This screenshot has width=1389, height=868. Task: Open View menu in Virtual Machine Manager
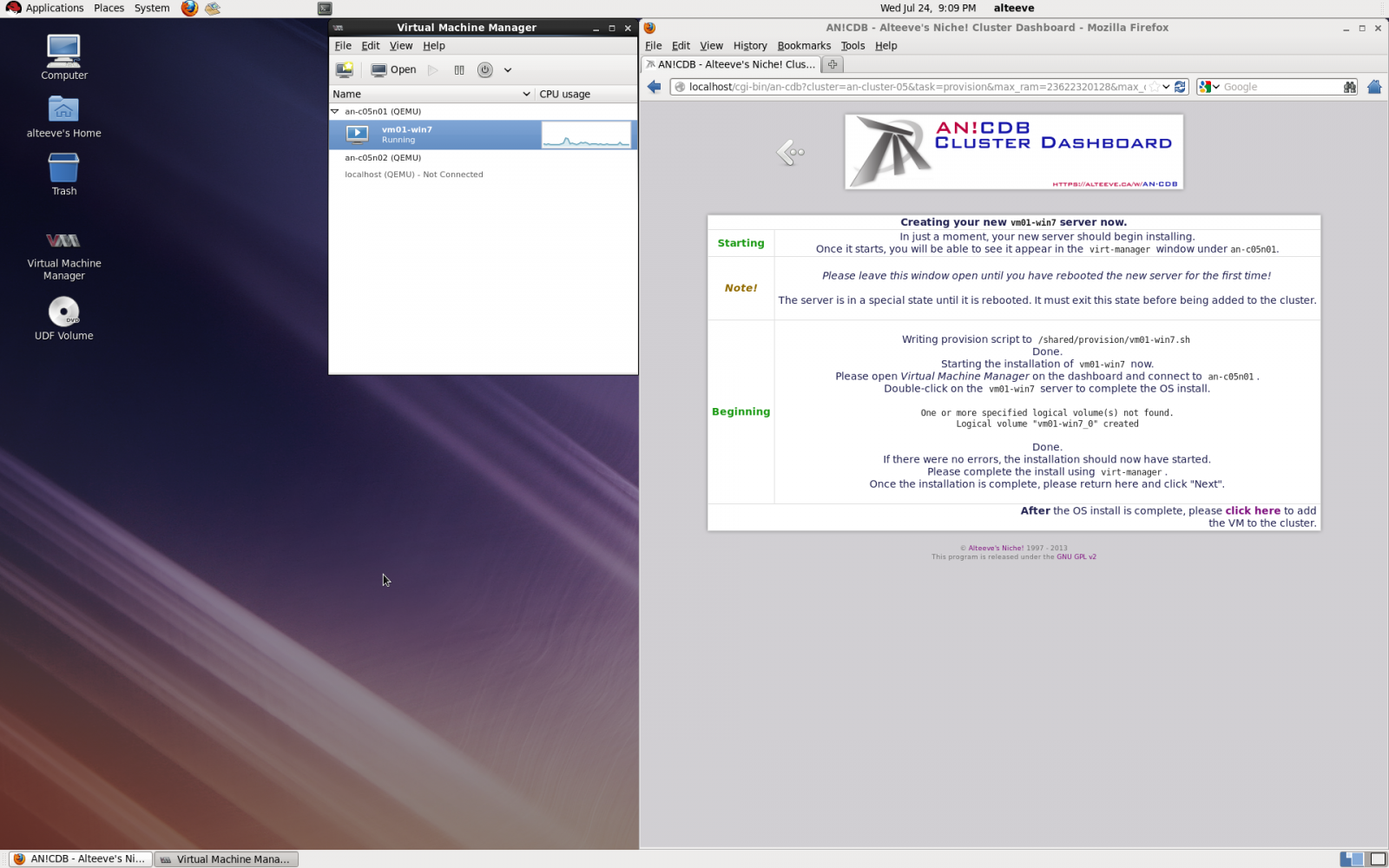(400, 46)
